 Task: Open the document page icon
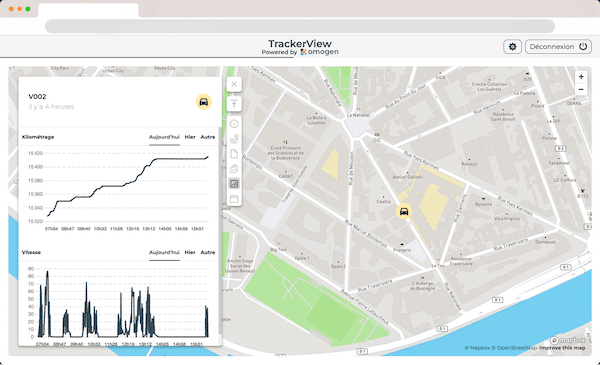point(234,154)
